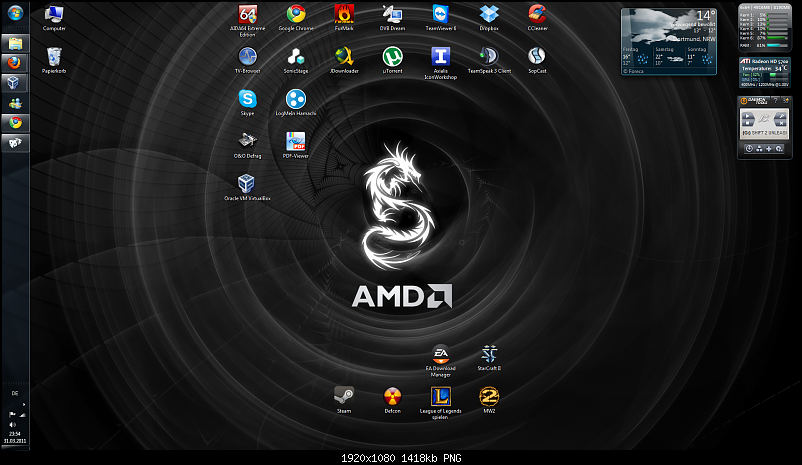The height and width of the screenshot is (465, 802).
Task: Launch SonicStage shortcut
Action: (296, 61)
